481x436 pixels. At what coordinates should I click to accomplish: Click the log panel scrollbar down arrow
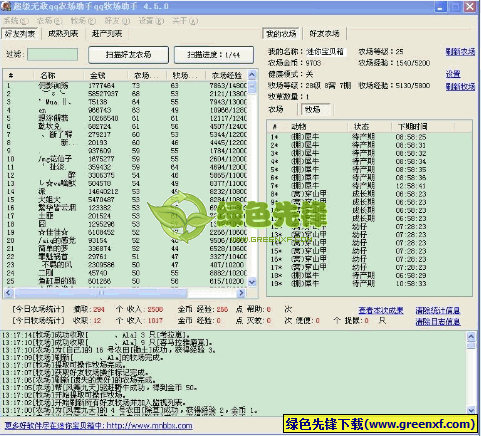point(471,410)
